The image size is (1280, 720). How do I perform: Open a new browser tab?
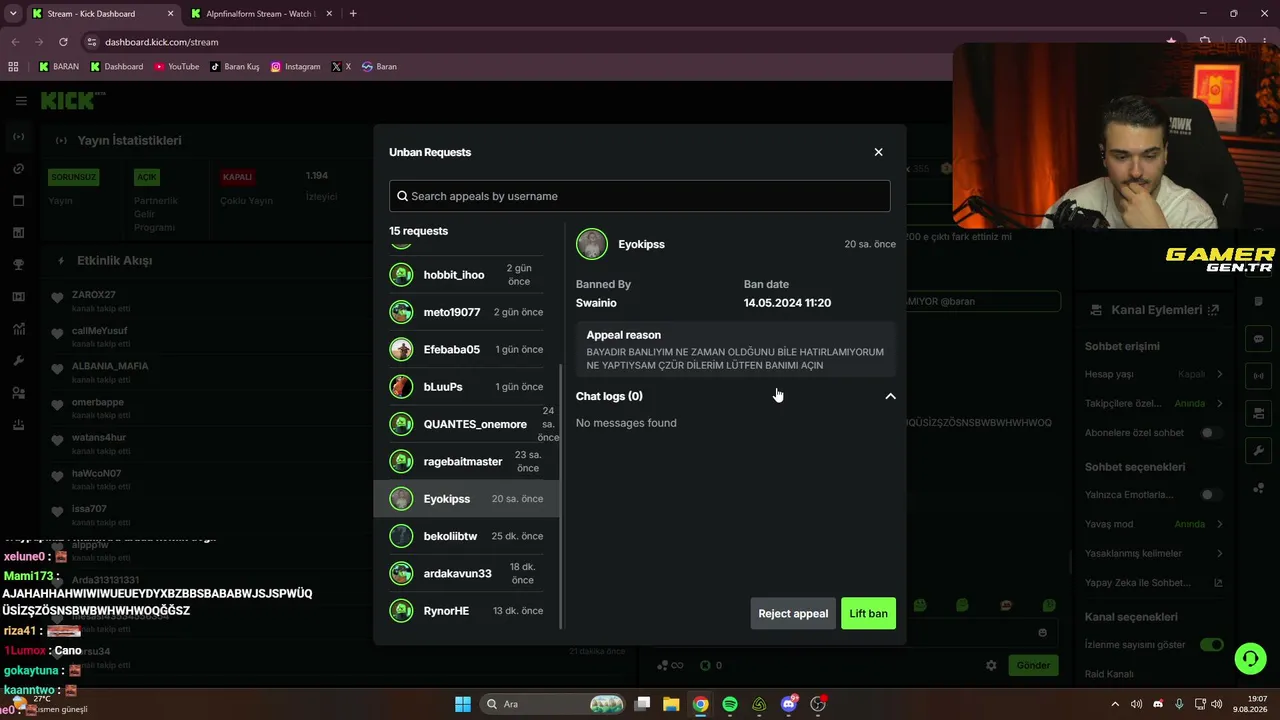coord(353,14)
